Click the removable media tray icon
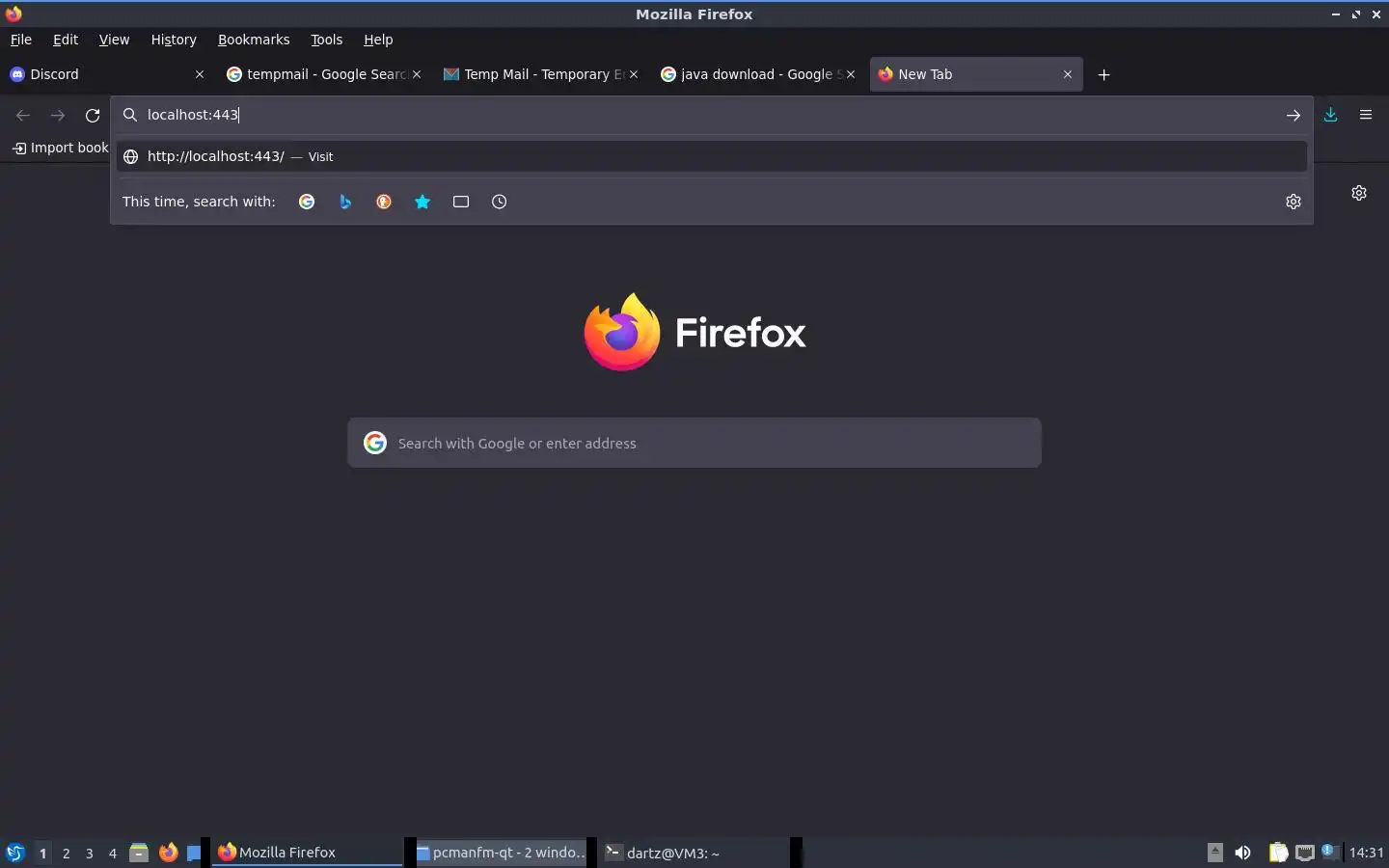This screenshot has width=1389, height=868. pos(1215,853)
